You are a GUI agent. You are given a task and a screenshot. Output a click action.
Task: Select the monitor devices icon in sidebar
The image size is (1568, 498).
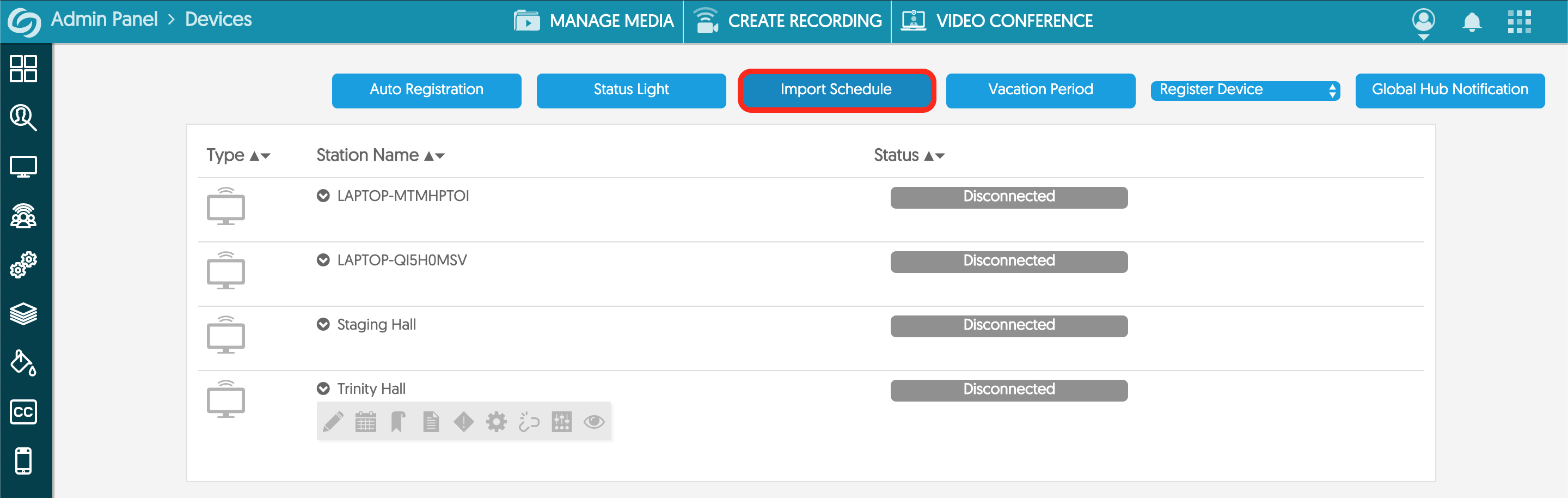click(23, 166)
